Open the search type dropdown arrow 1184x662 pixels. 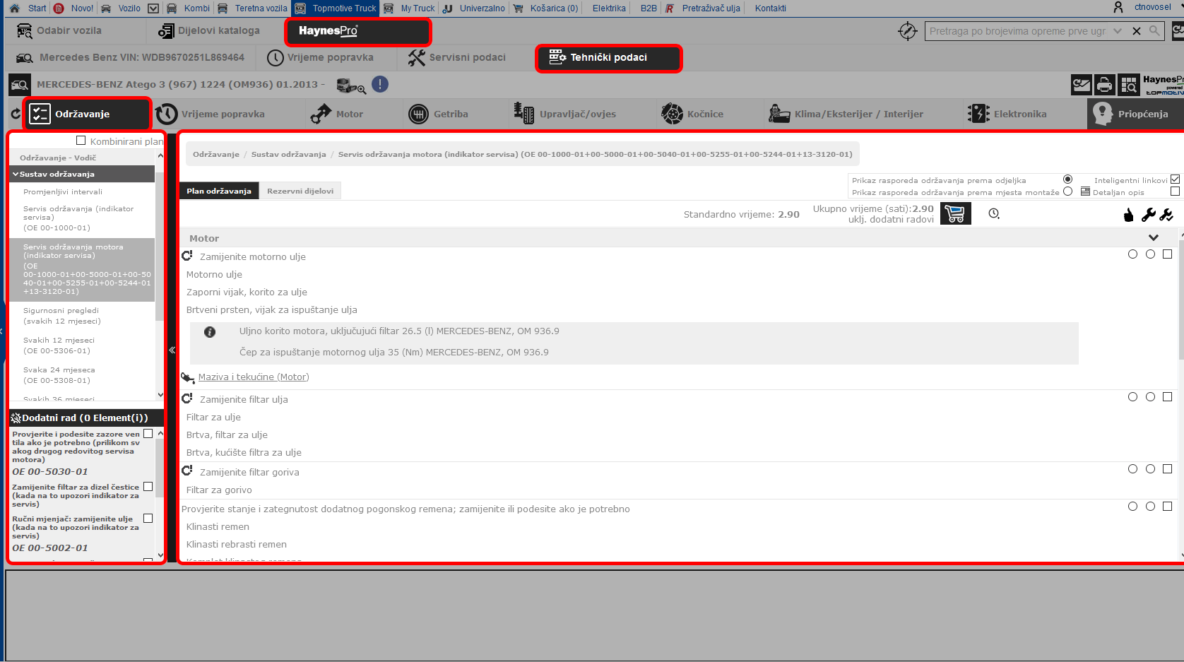pos(1118,31)
